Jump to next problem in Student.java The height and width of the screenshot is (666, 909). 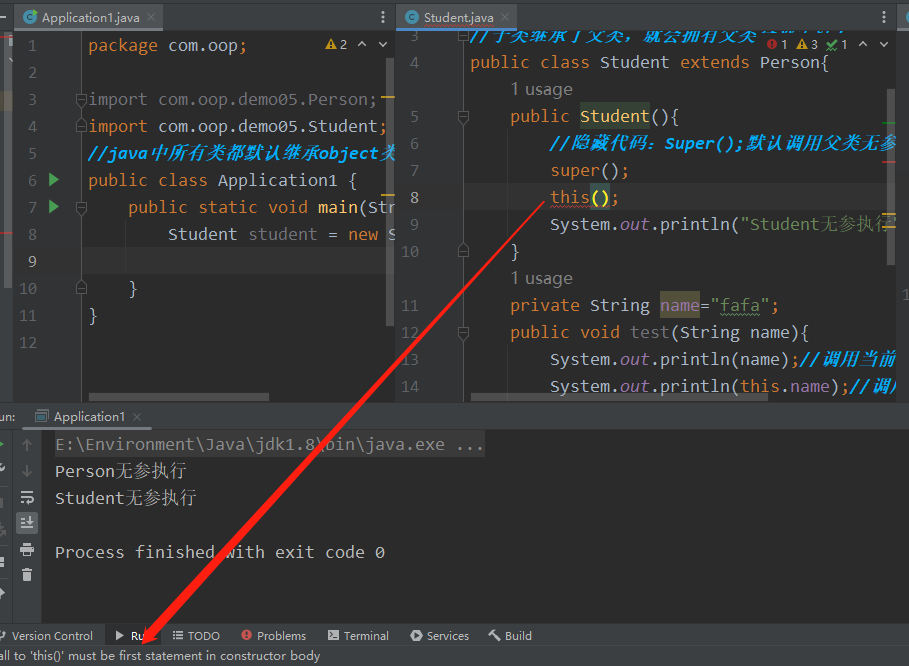click(883, 44)
